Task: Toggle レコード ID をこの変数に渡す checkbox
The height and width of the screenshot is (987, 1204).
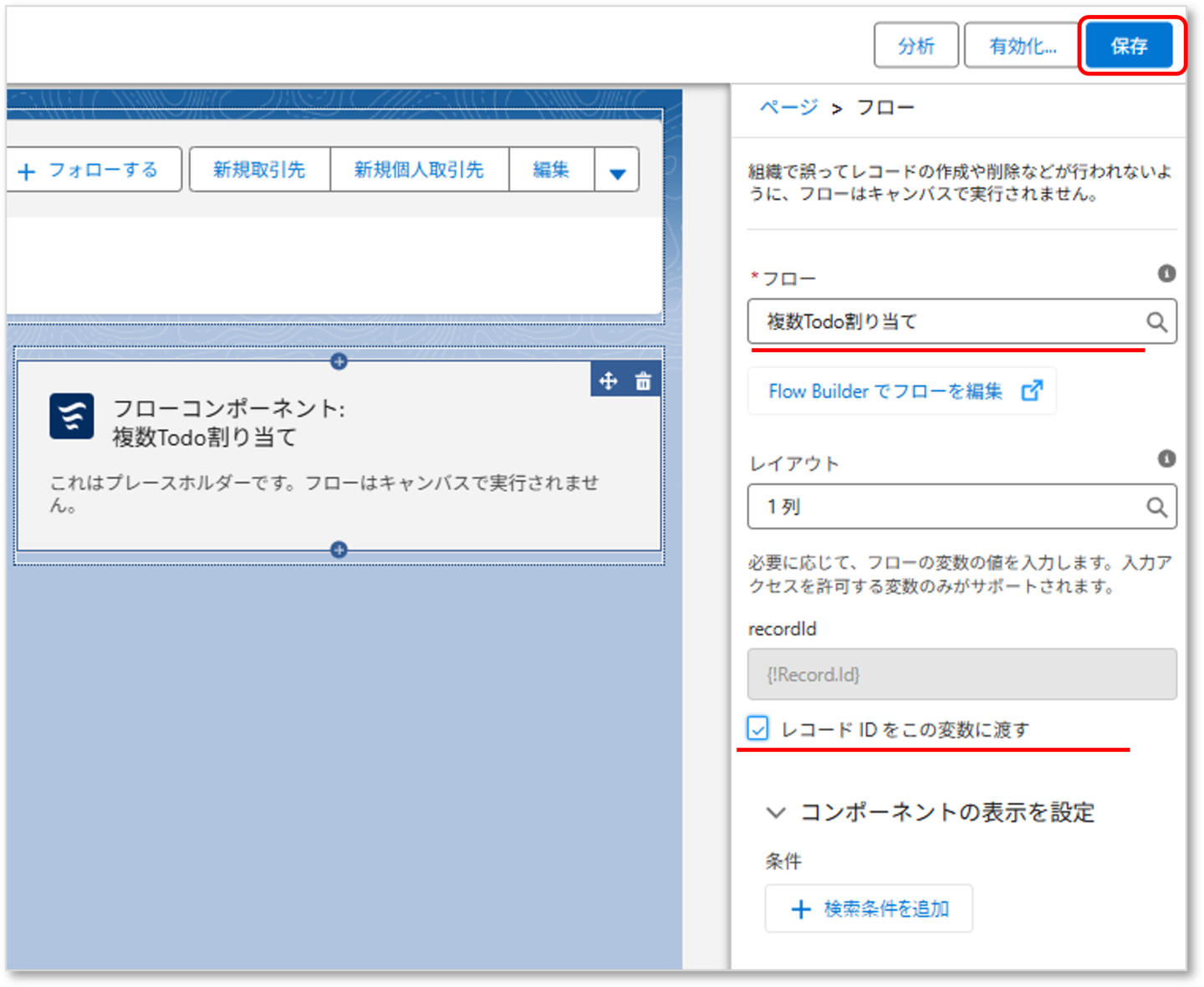Action: [x=758, y=729]
